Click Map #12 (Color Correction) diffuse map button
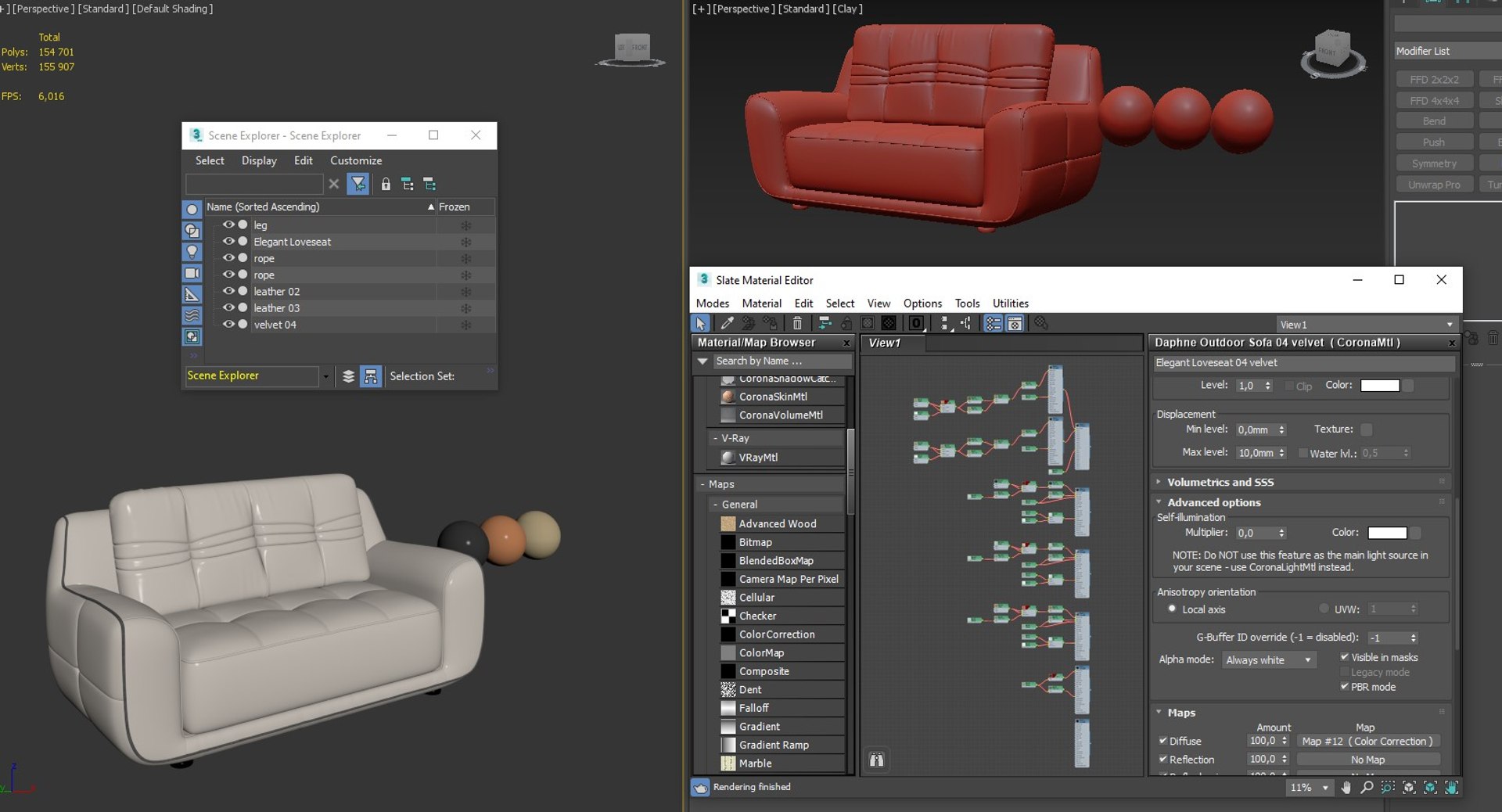Image resolution: width=1502 pixels, height=812 pixels. coord(1367,741)
